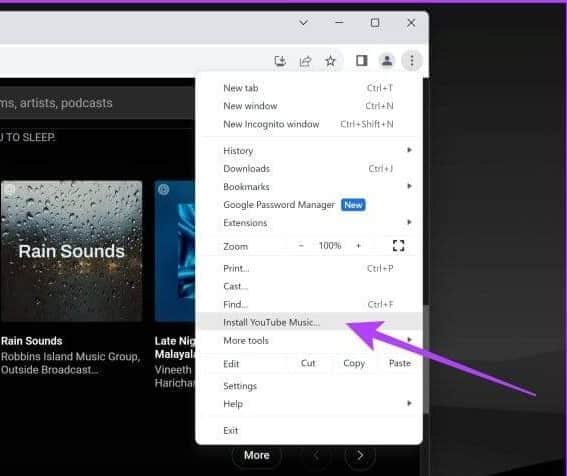This screenshot has height=476, width=567.
Task: Choose Exit from the menu
Action: [x=308, y=430]
